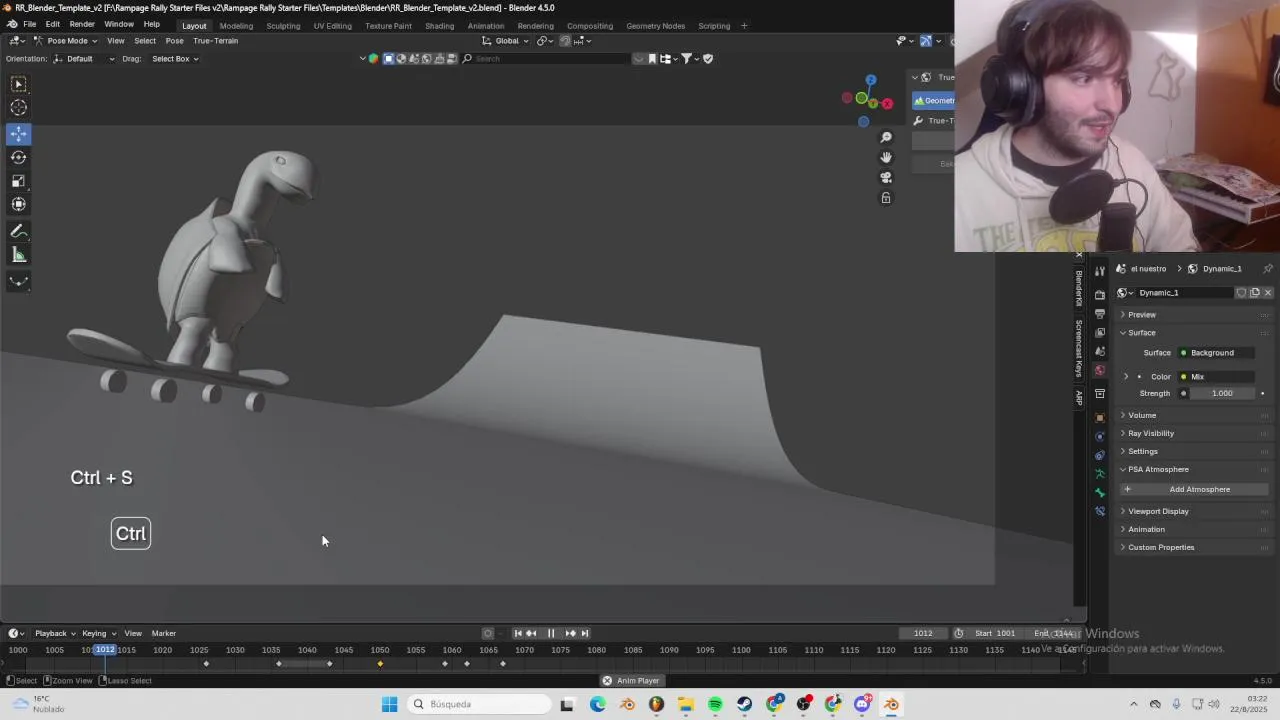This screenshot has height=720, width=1280.
Task: Click the orange keyframe diamond near frame 1050
Action: coord(380,664)
